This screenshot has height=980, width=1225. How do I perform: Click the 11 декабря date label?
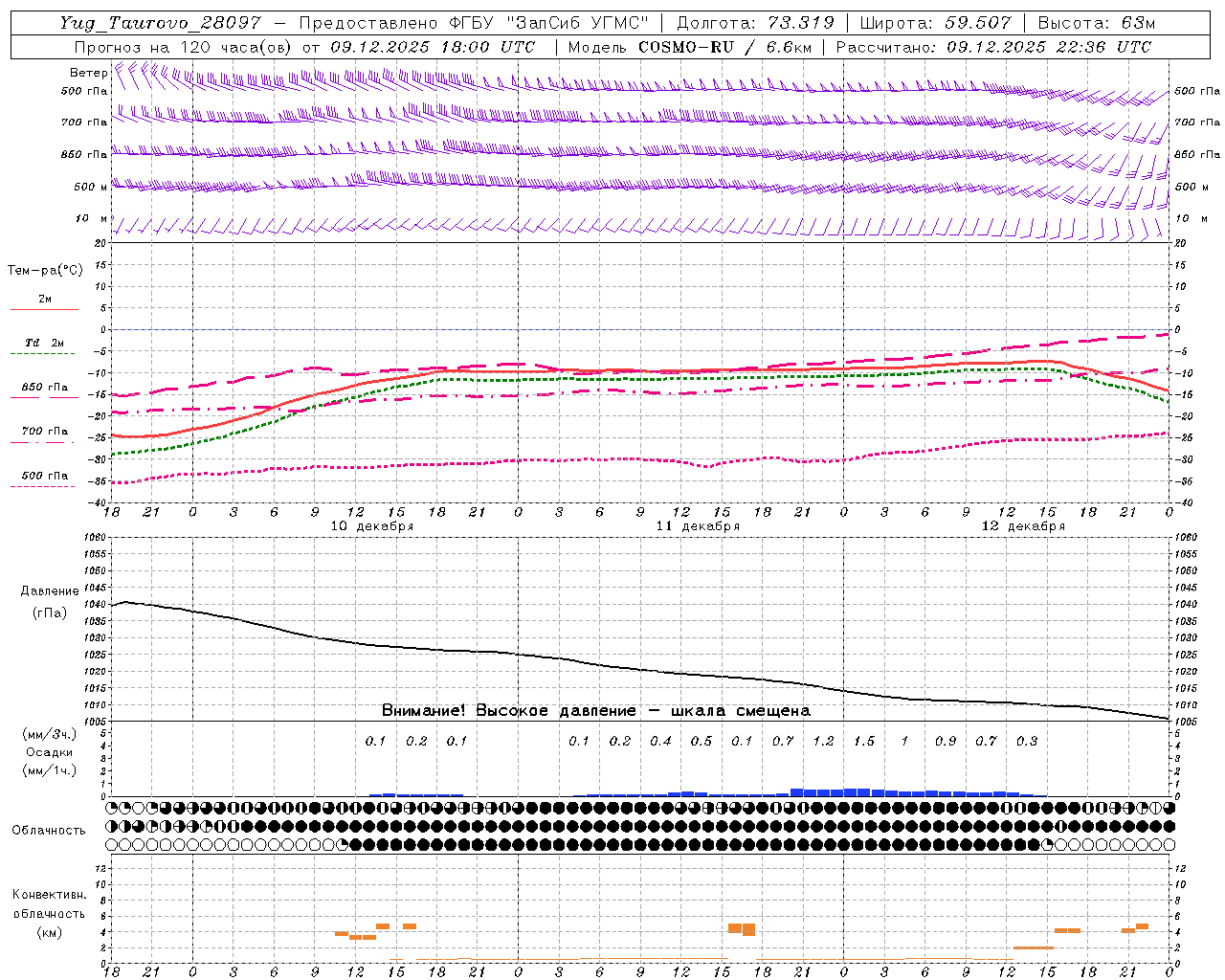point(698,526)
